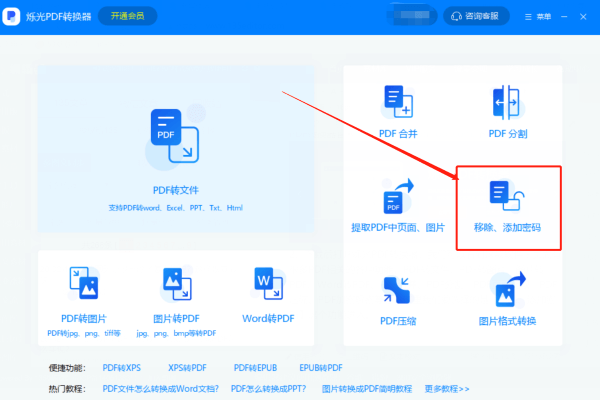
Task: Click the 图片转PDF icon
Action: 177,284
